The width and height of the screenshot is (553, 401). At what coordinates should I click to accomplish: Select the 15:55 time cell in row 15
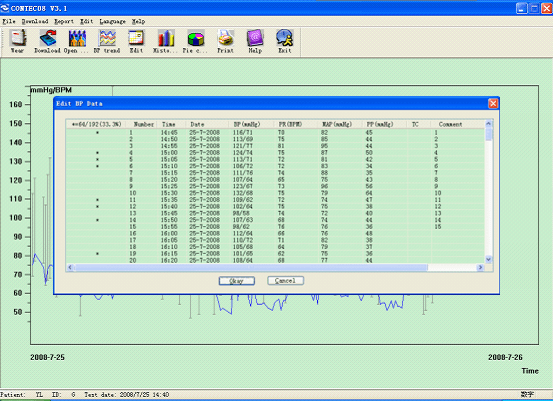tap(169, 227)
